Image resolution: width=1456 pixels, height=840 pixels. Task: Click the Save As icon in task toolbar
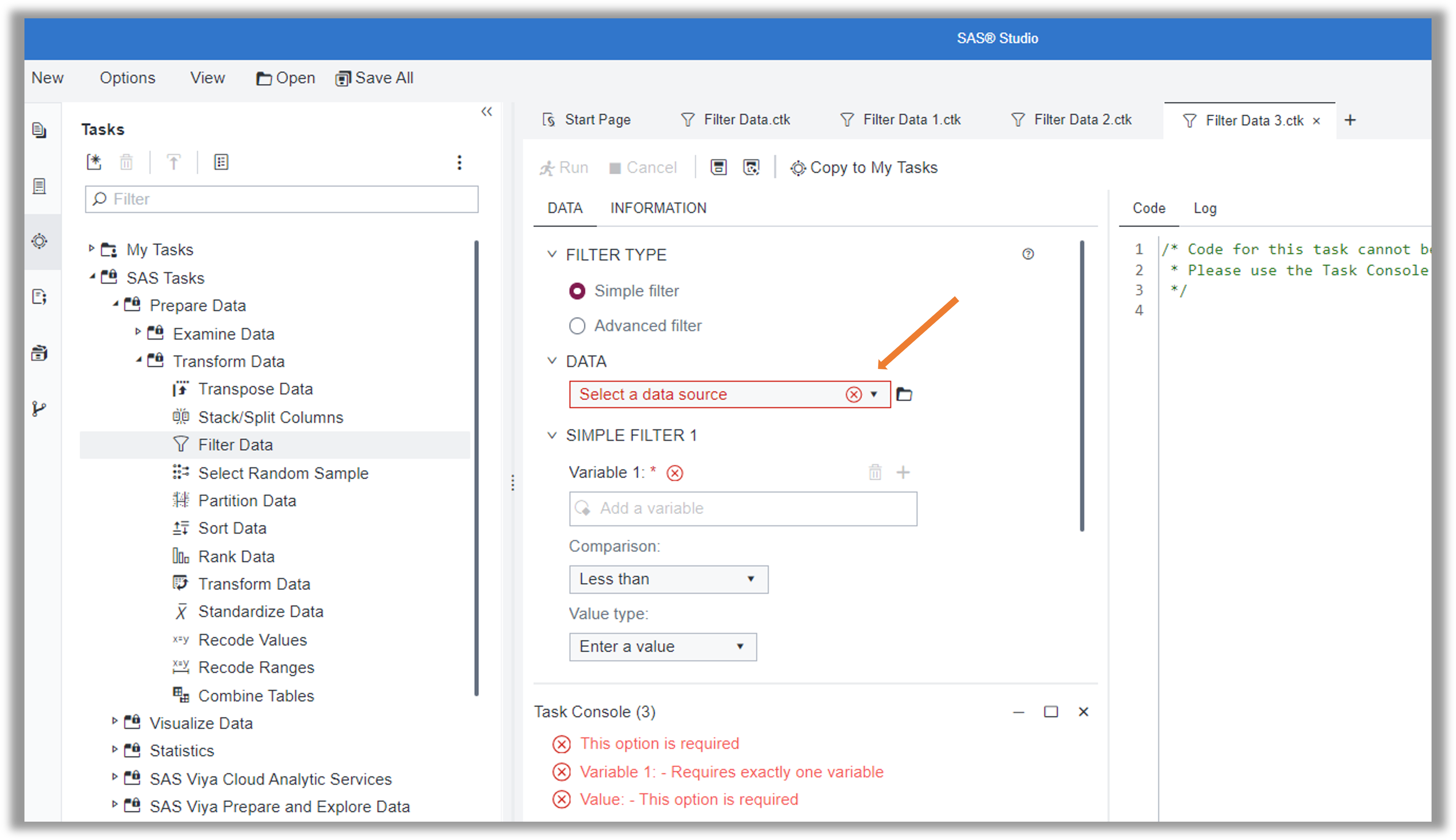point(751,167)
